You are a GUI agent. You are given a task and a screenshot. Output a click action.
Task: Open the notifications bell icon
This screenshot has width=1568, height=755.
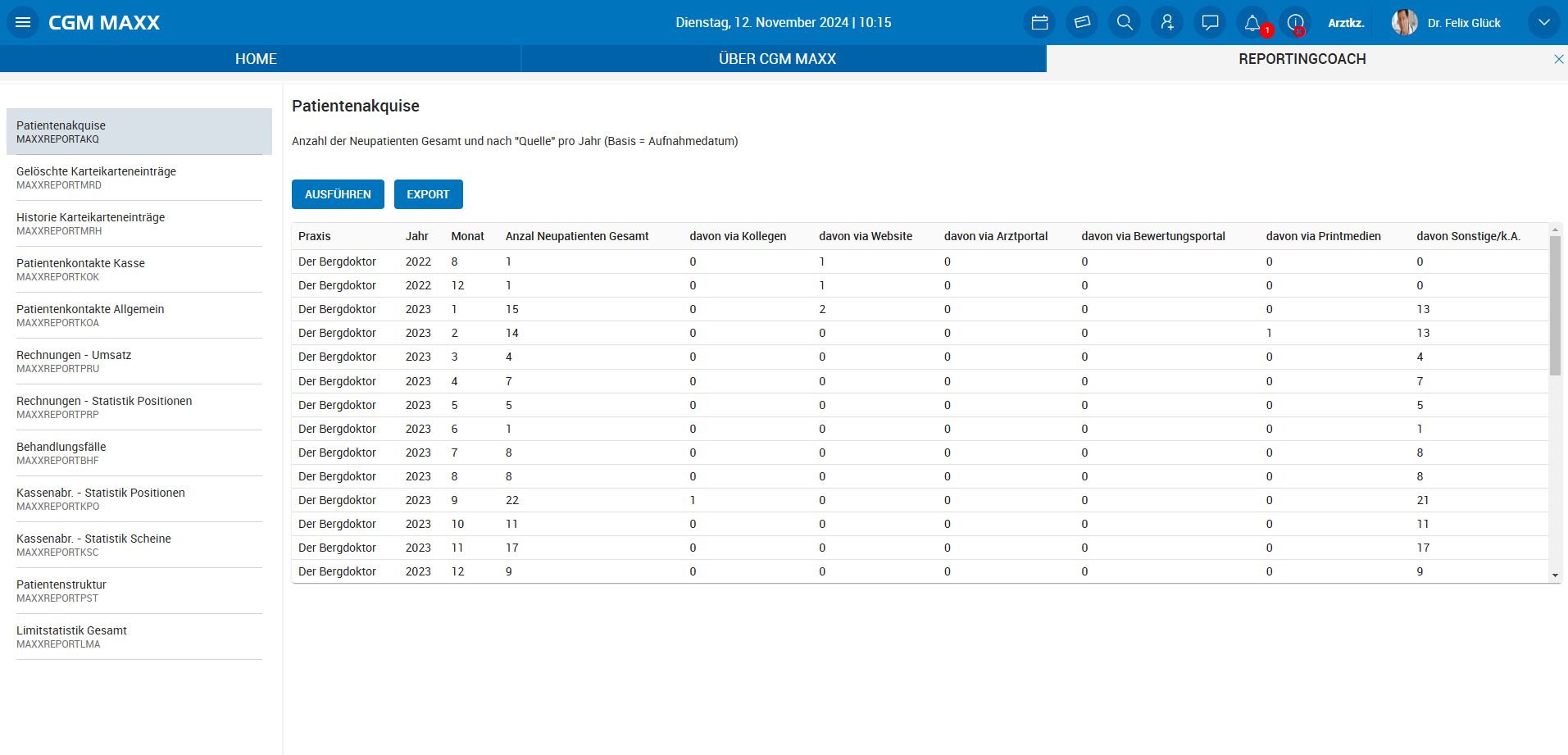click(1252, 22)
